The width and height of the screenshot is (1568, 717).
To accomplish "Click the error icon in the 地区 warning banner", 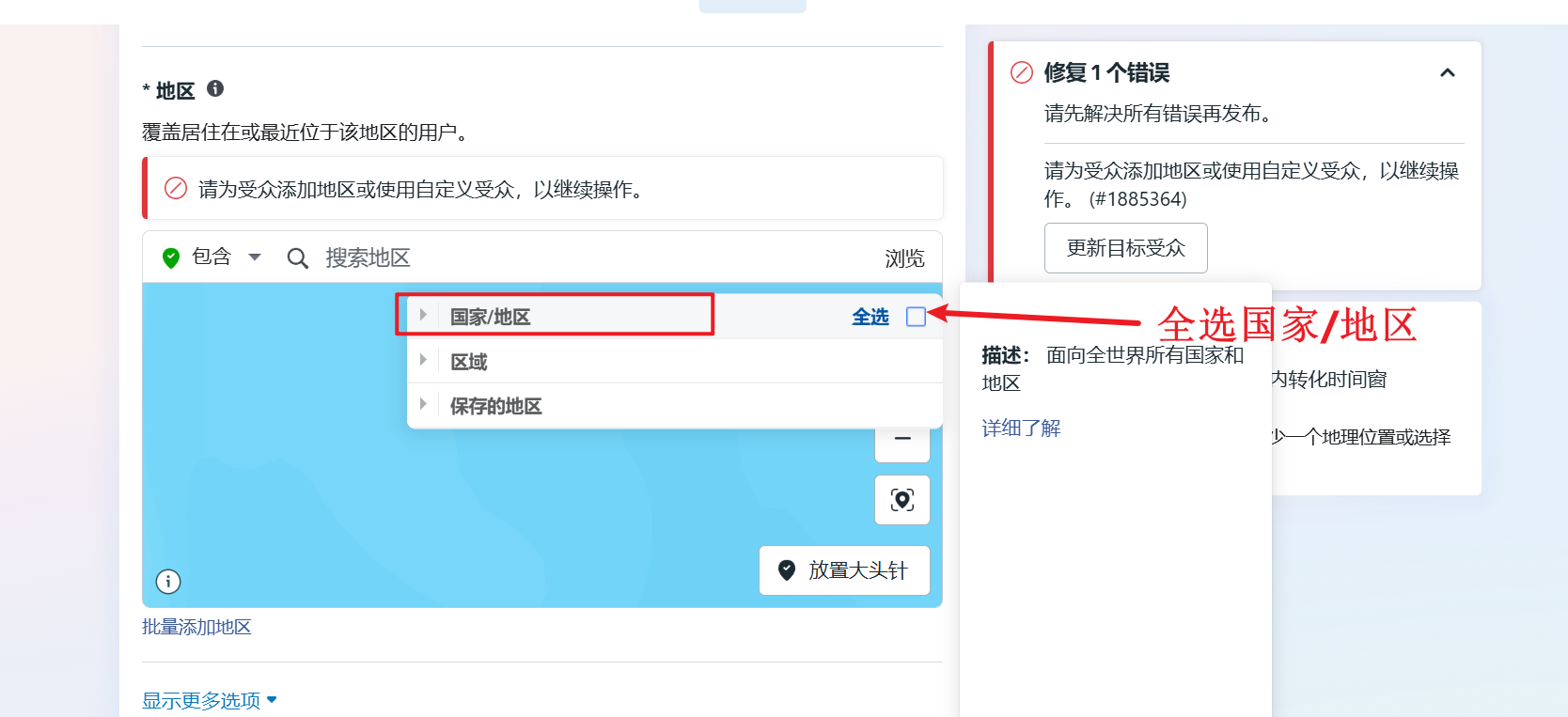I will coord(176,189).
